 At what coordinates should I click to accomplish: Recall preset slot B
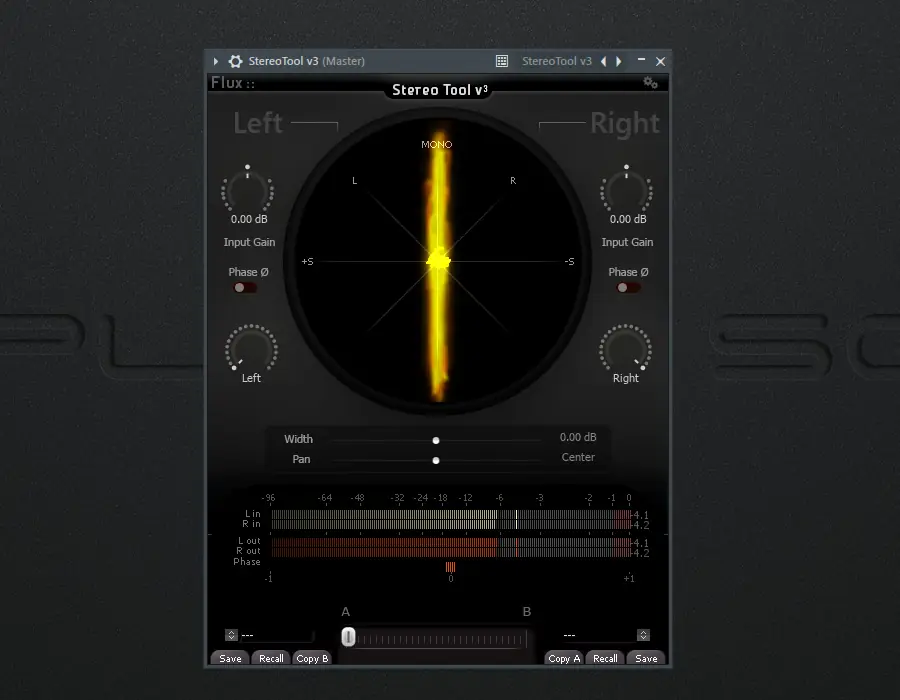point(605,659)
